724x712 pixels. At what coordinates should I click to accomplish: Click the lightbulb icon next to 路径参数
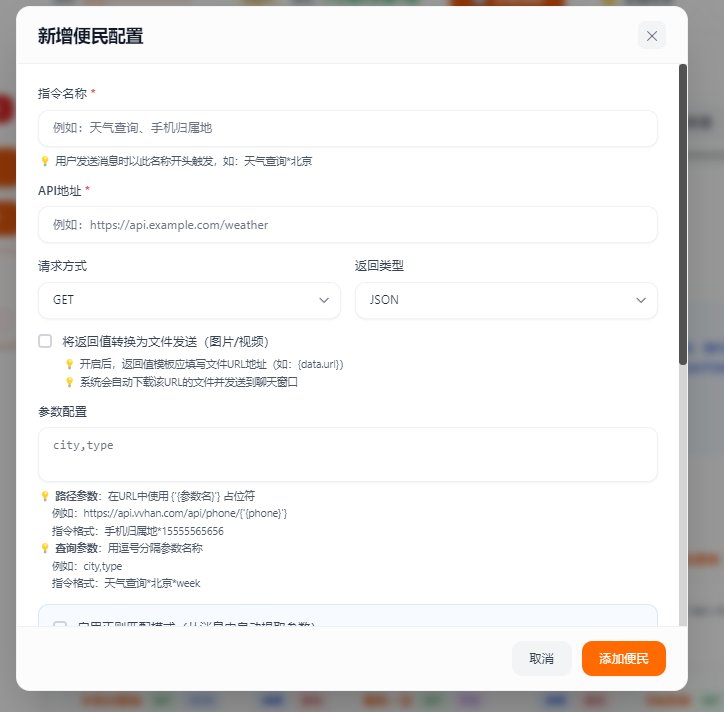point(45,496)
